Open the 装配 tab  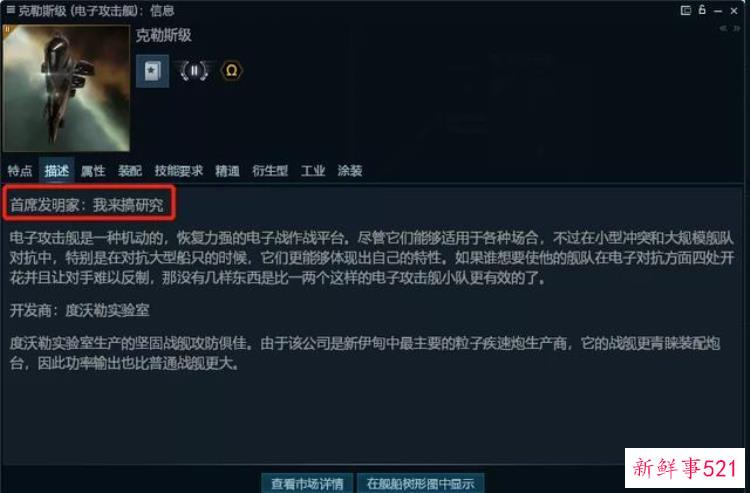[x=130, y=171]
